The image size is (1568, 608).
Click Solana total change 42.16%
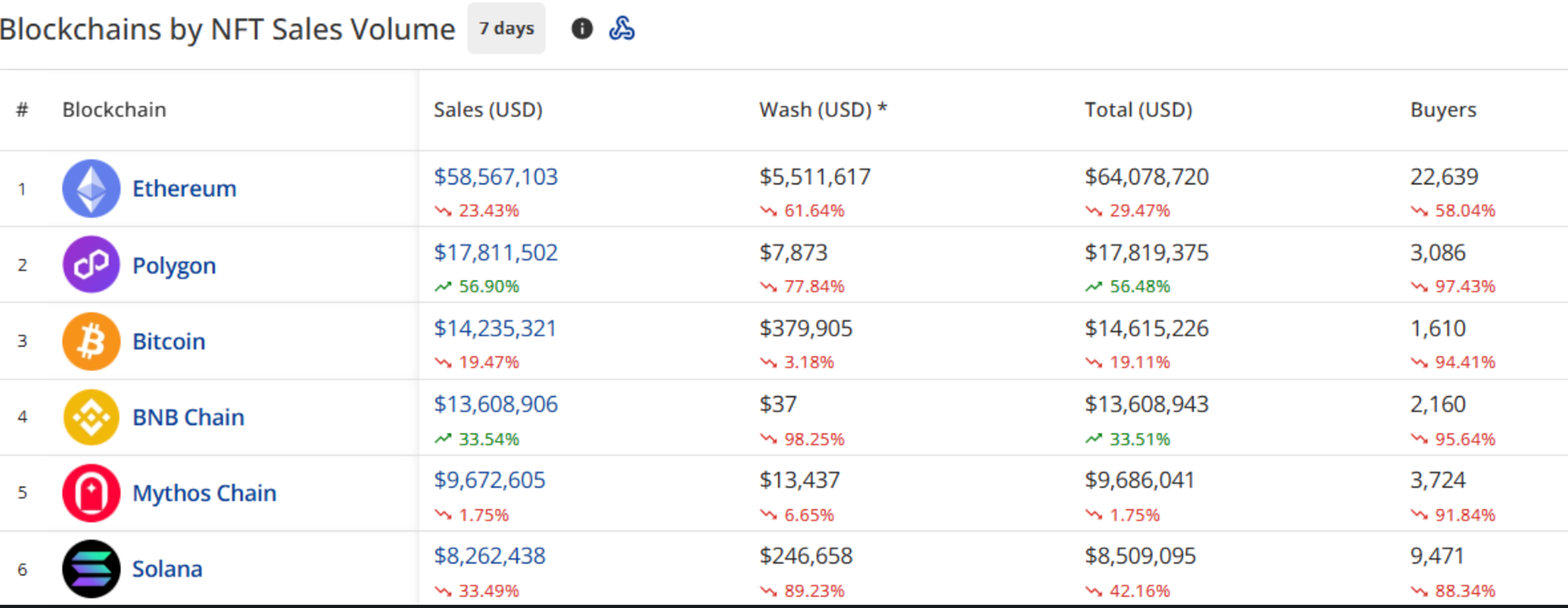click(x=1127, y=591)
